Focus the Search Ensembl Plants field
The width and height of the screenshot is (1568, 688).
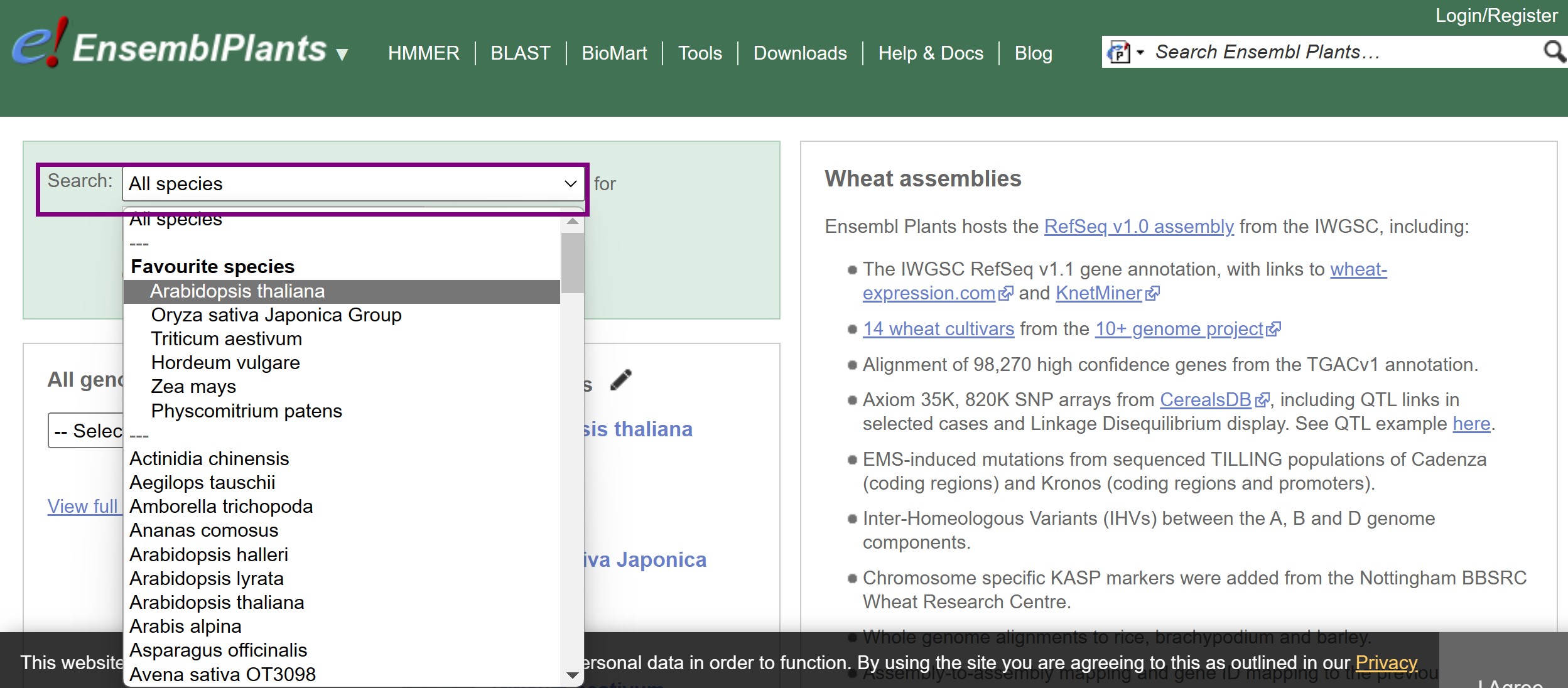[x=1344, y=51]
